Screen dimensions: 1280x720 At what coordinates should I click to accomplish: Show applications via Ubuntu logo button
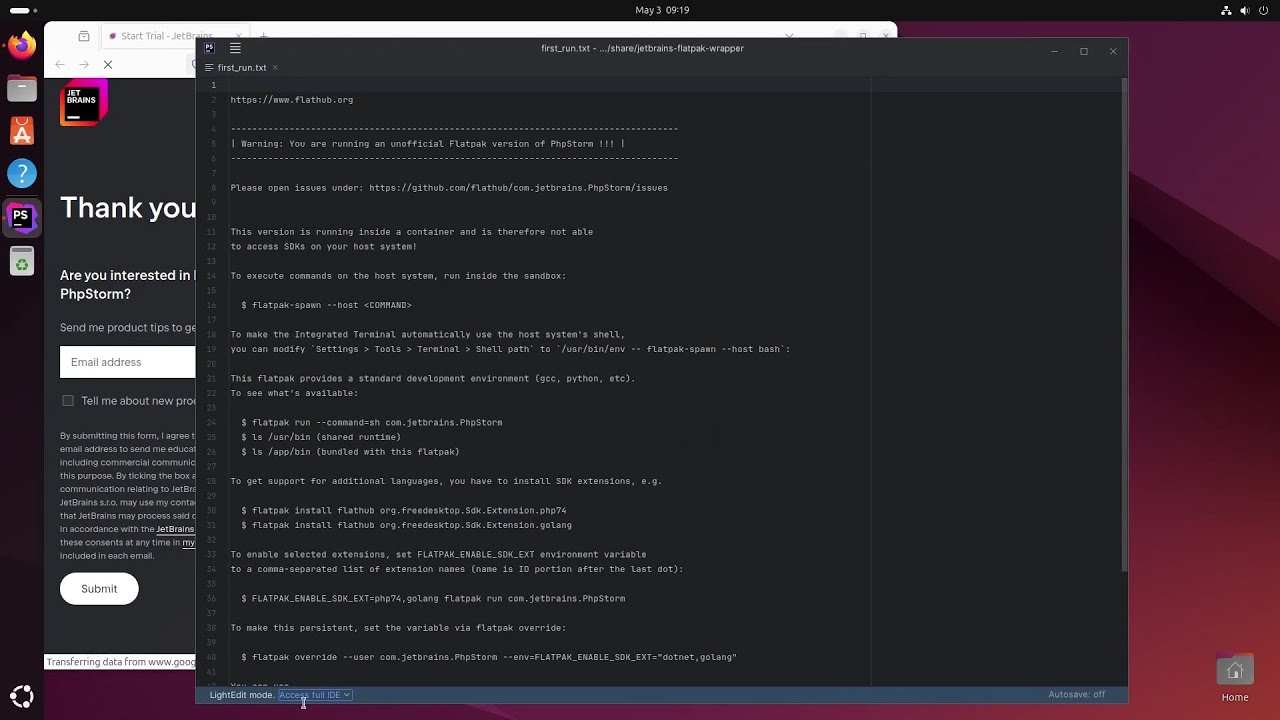point(21,696)
